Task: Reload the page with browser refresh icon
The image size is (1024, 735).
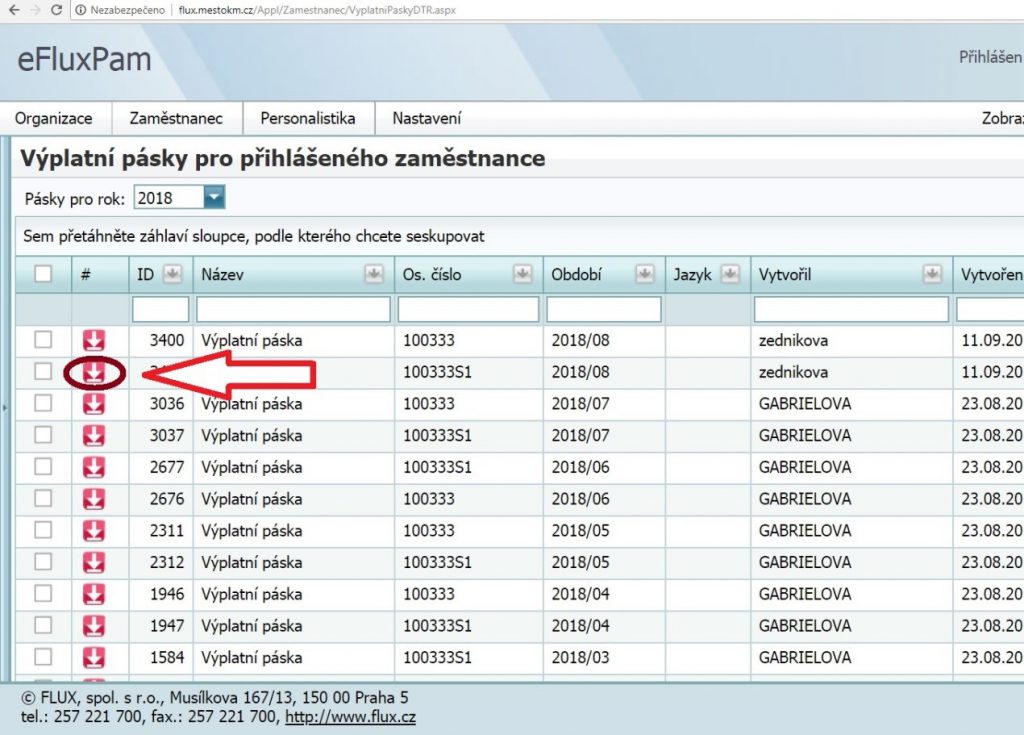Action: (x=56, y=9)
